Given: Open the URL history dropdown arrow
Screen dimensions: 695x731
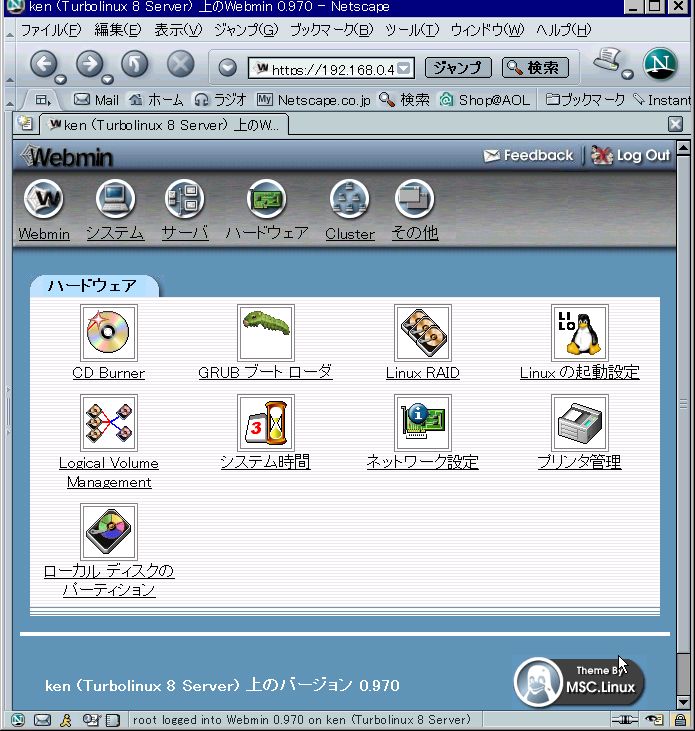Looking at the screenshot, I should tap(405, 69).
